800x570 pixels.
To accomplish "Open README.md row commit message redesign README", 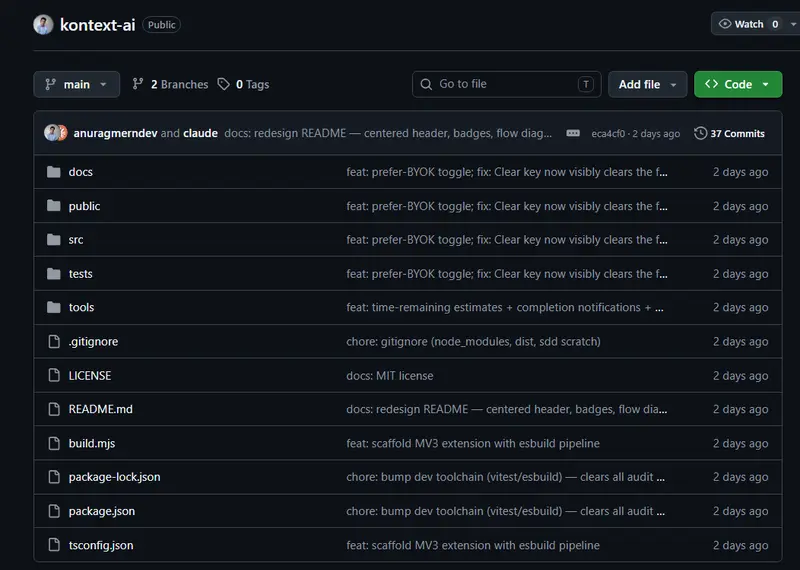I will 507,409.
